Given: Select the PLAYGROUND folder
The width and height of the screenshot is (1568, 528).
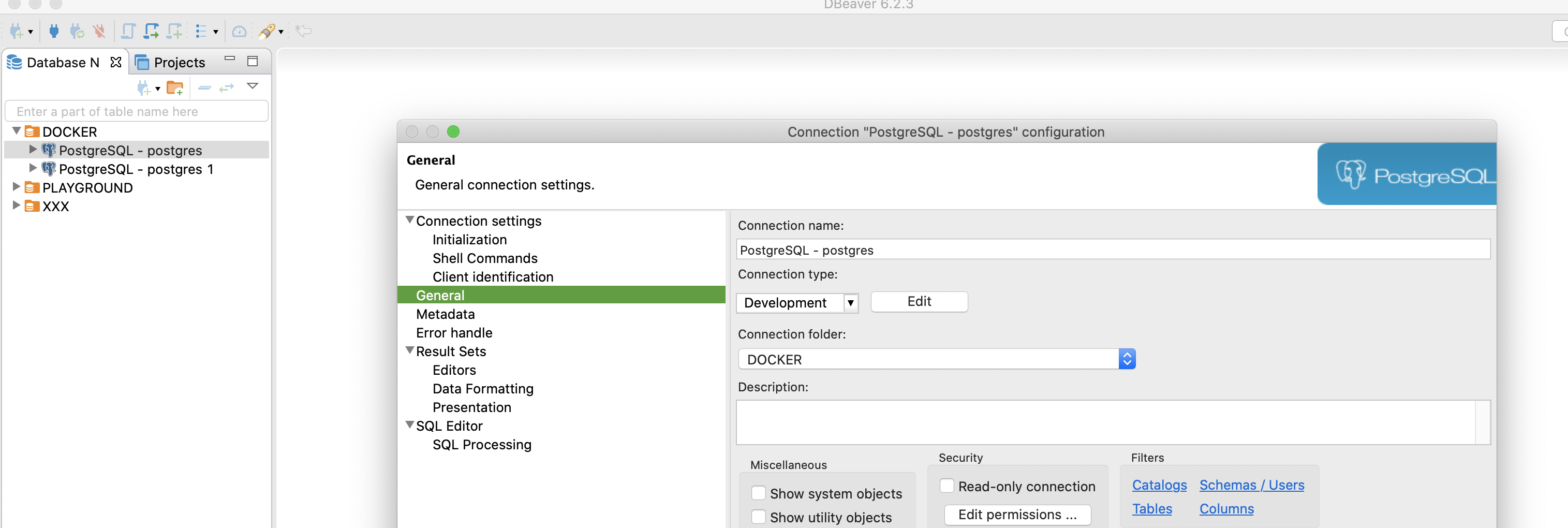Looking at the screenshot, I should click(x=87, y=187).
